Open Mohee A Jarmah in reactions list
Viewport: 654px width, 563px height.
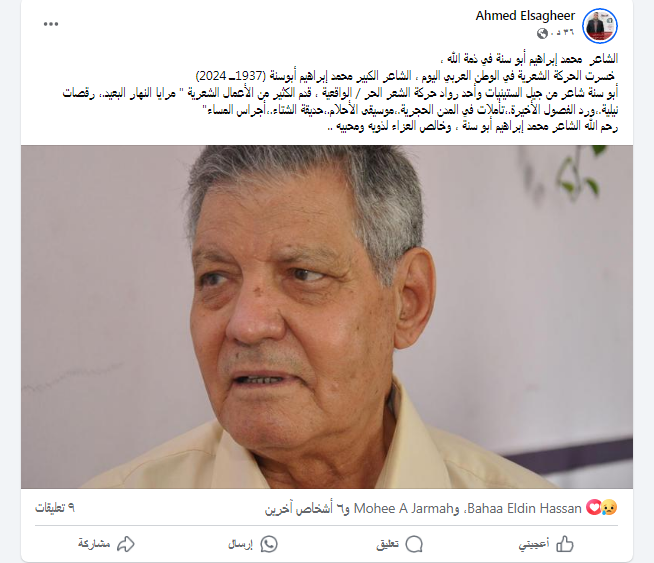click(x=403, y=508)
